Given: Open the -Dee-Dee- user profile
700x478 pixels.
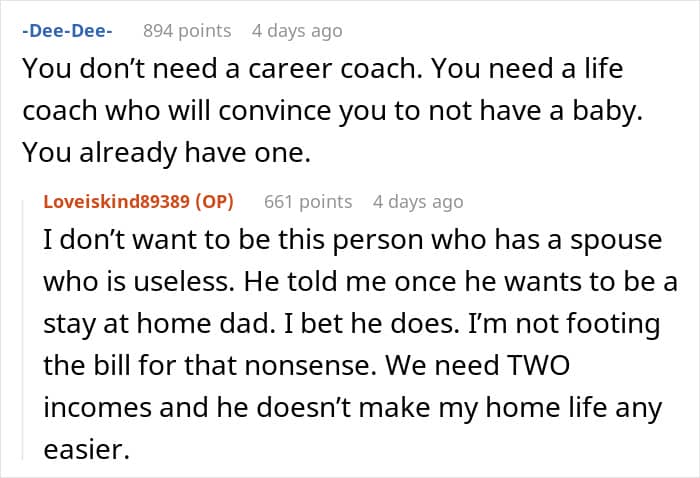Looking at the screenshot, I should (67, 31).
